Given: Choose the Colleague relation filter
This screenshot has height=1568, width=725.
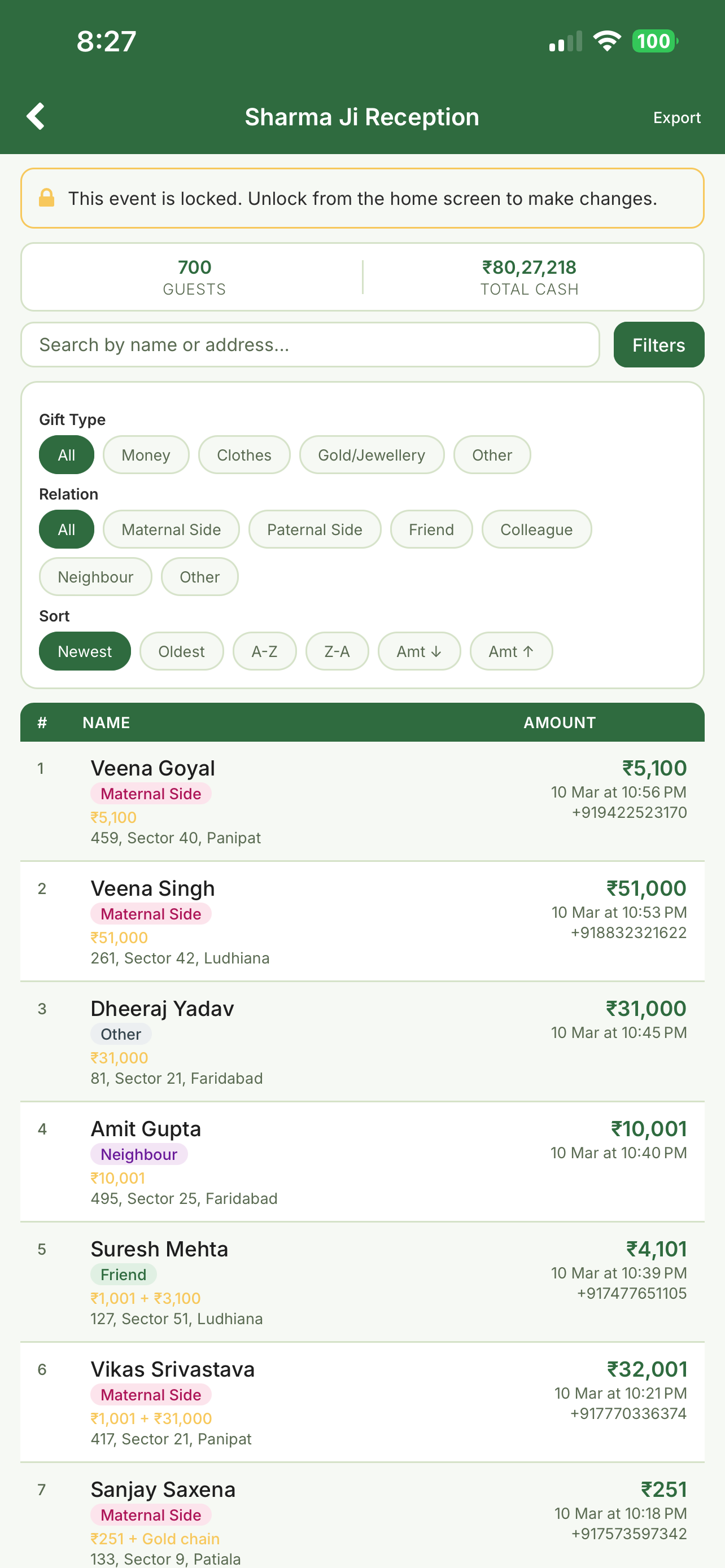Looking at the screenshot, I should (536, 529).
